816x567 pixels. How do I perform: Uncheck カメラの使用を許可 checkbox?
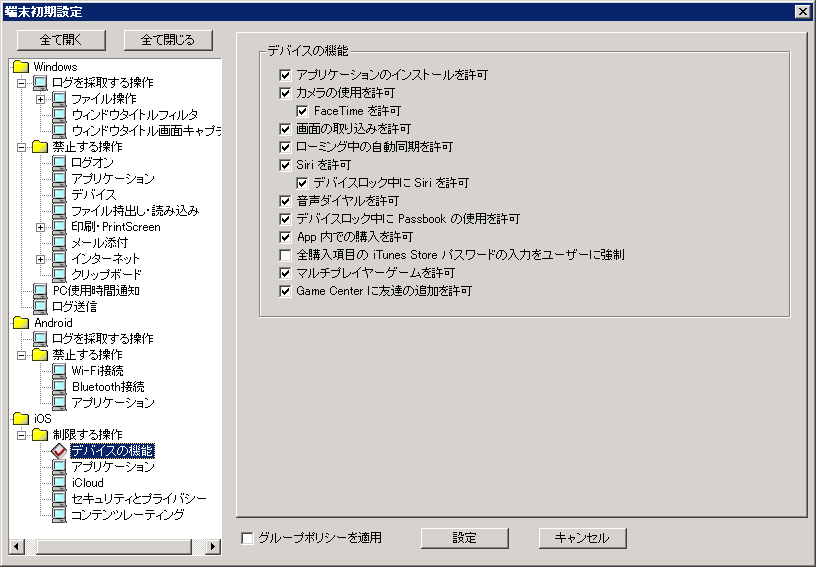tap(285, 93)
